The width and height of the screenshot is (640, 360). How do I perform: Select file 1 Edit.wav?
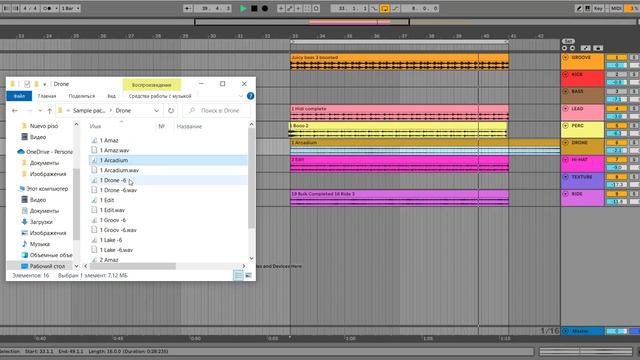pos(112,210)
